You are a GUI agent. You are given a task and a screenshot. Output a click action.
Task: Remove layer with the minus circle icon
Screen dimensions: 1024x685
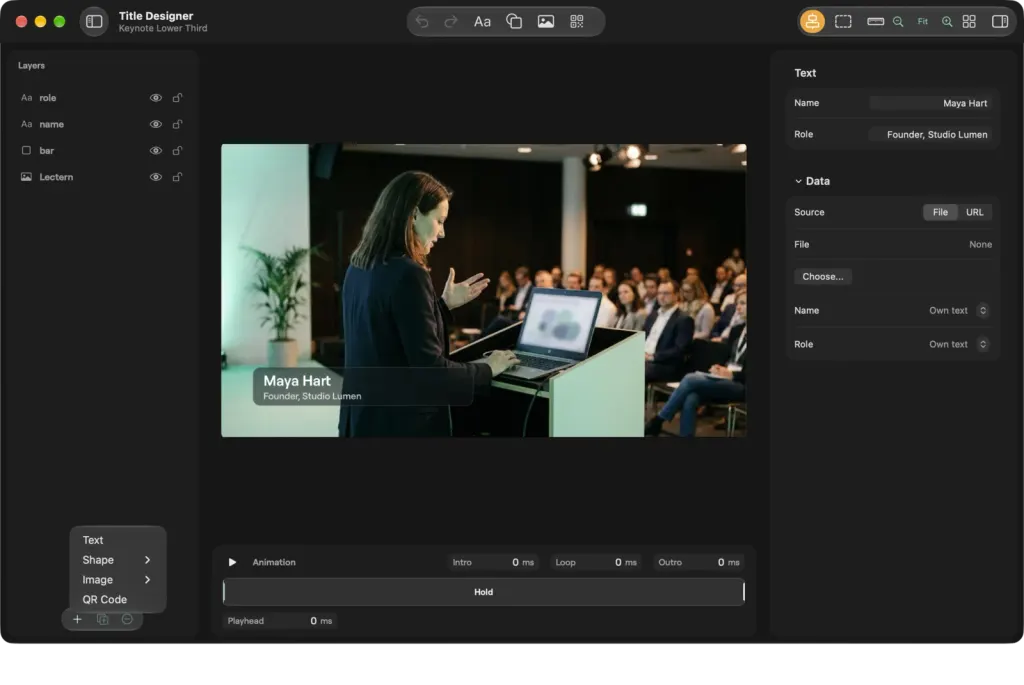coord(127,619)
